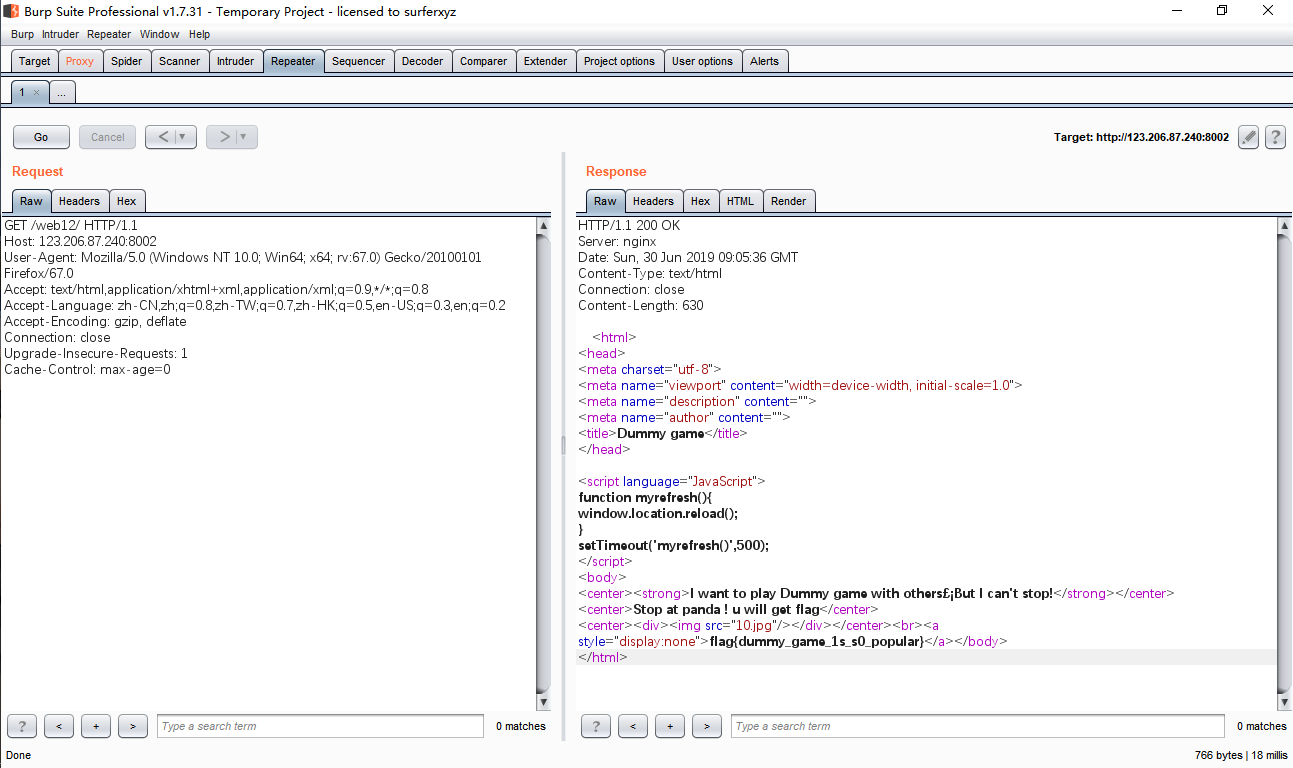The width and height of the screenshot is (1293, 768).
Task: Go to previous match in response search
Action: [x=633, y=726]
